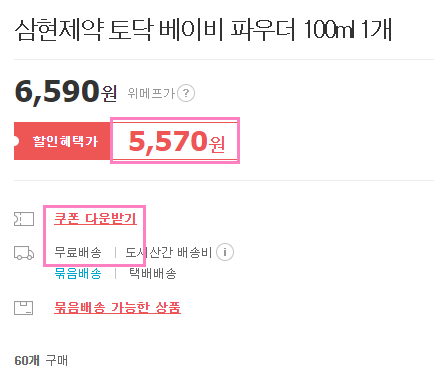
Task: Click the 택배배송 delivery method text
Action: tap(153, 273)
